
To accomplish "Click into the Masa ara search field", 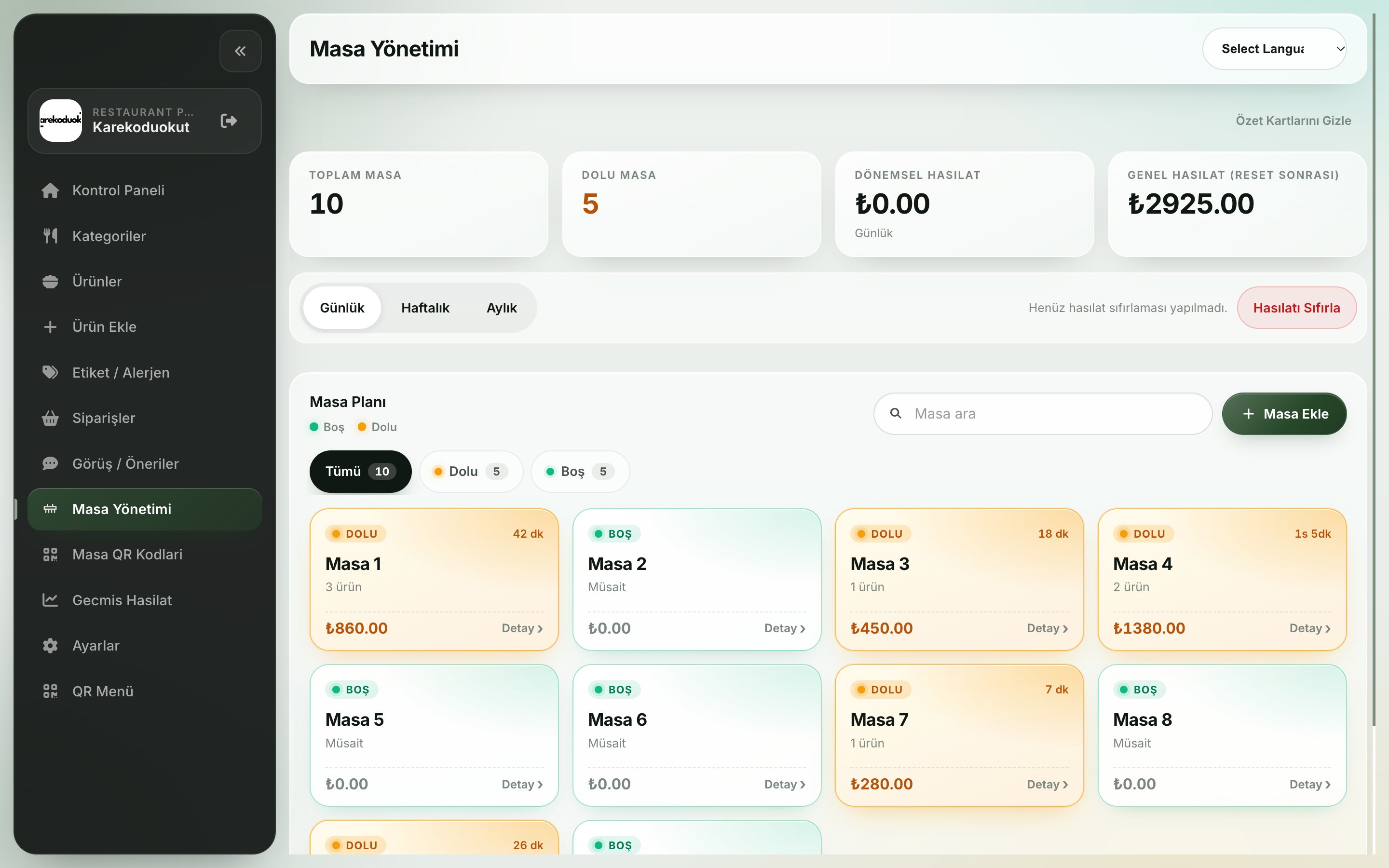I will (1043, 413).
